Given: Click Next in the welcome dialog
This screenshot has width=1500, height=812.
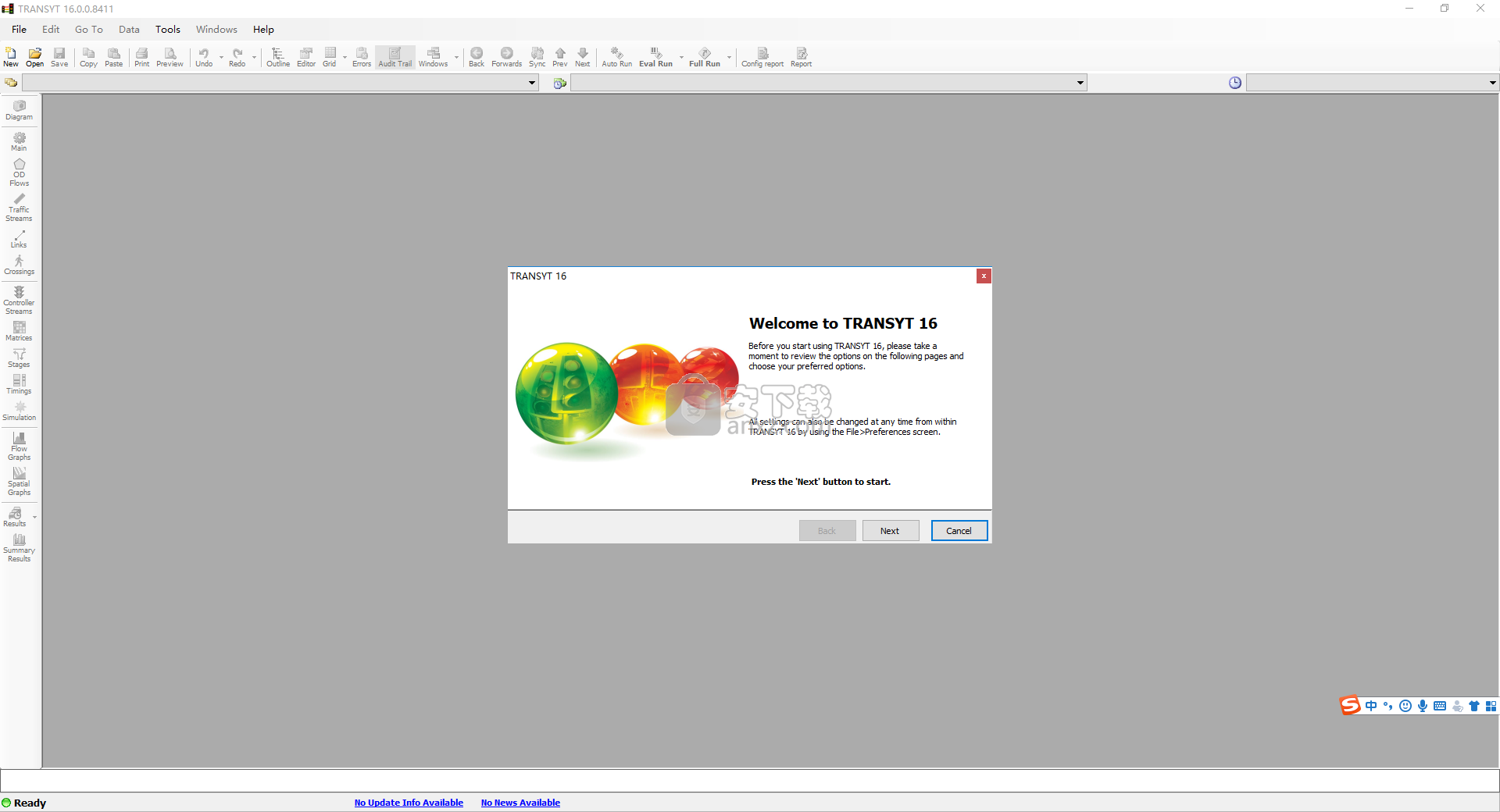Looking at the screenshot, I should 891,531.
